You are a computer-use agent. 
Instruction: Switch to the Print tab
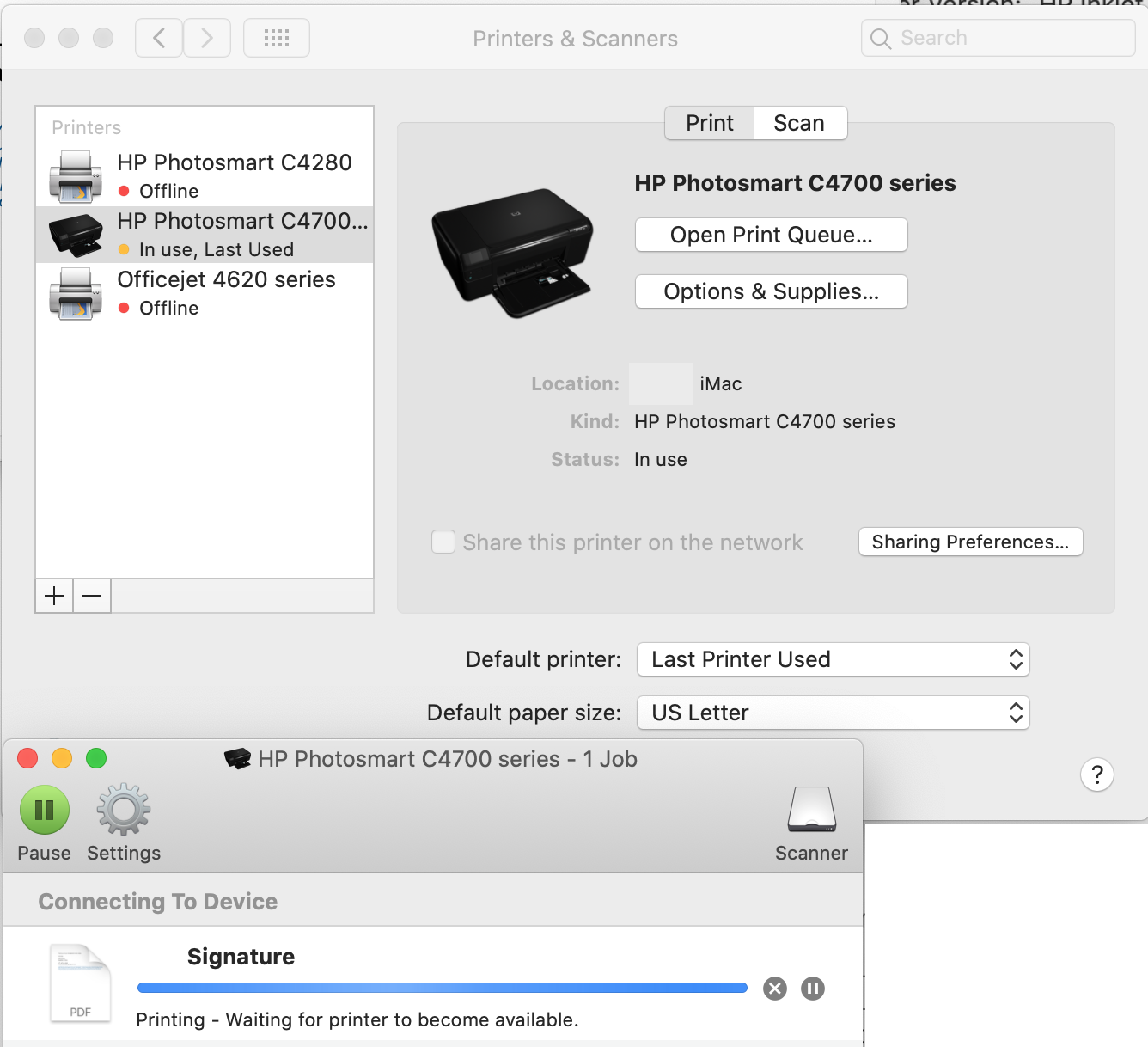(710, 123)
